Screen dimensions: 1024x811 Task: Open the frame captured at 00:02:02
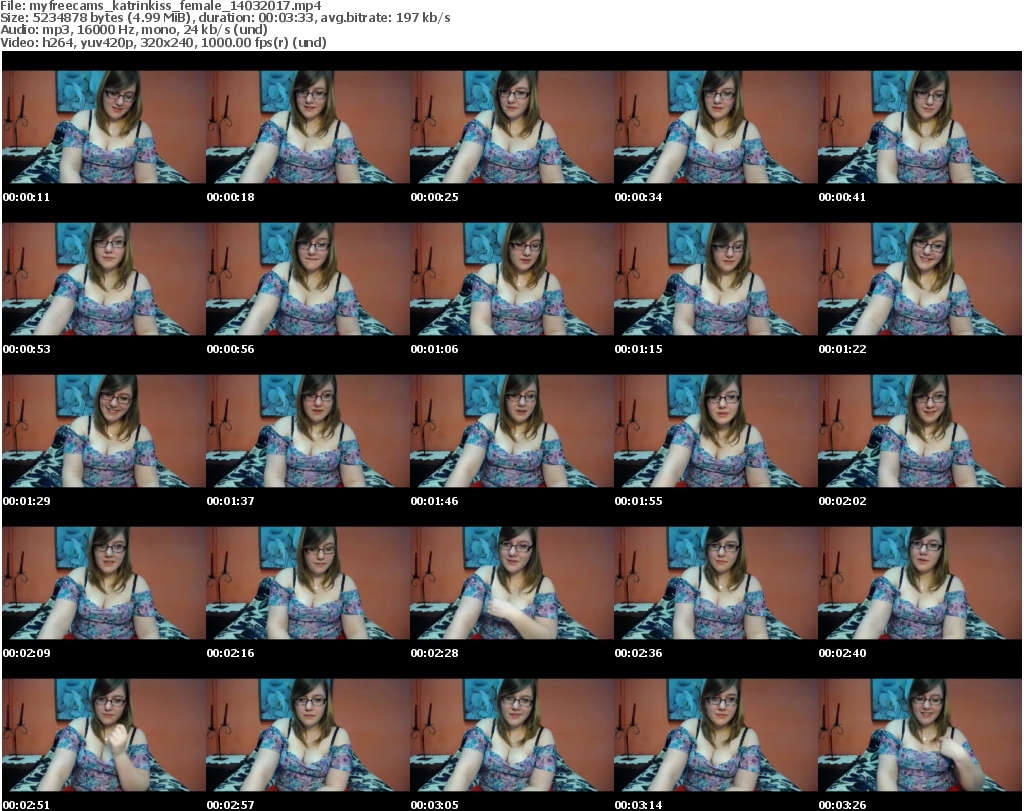tap(920, 431)
